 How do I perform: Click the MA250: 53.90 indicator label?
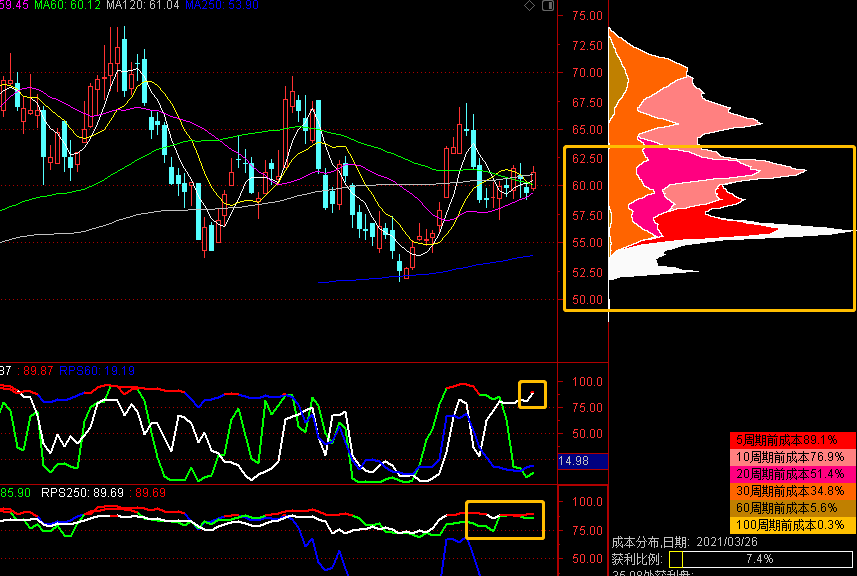coord(222,5)
